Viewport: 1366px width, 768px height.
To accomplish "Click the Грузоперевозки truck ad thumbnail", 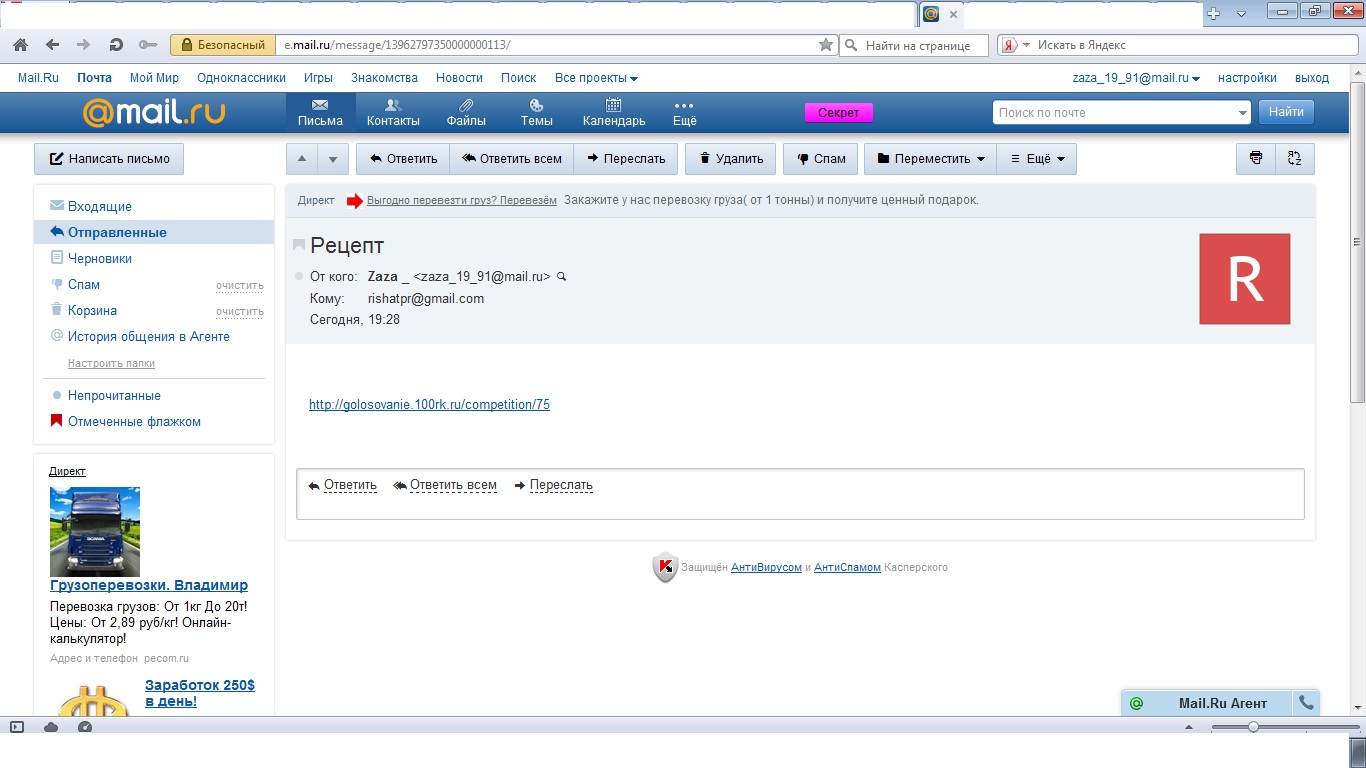I will coord(95,532).
